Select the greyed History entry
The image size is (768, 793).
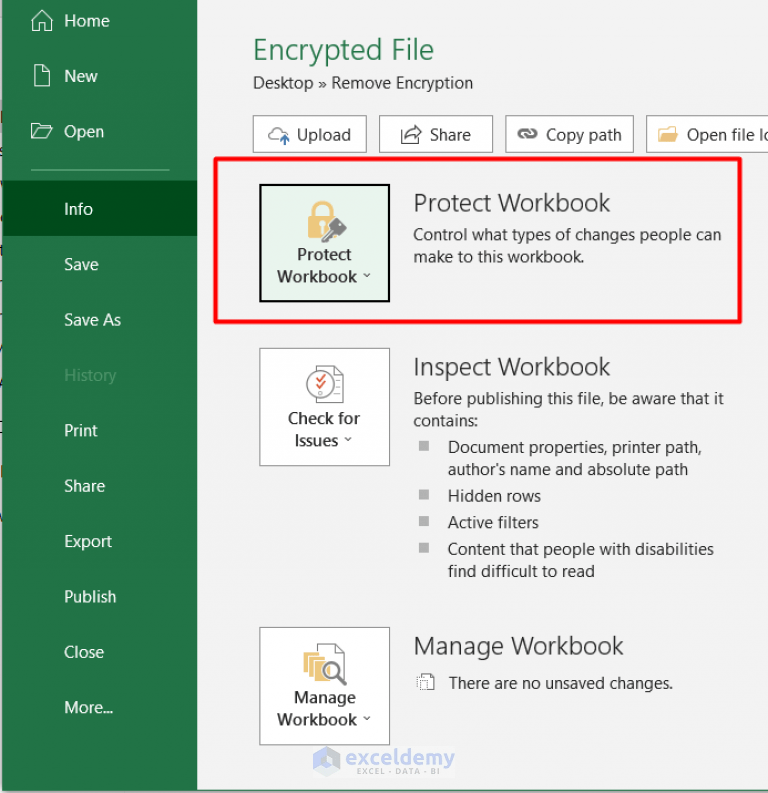pyautogui.click(x=100, y=375)
